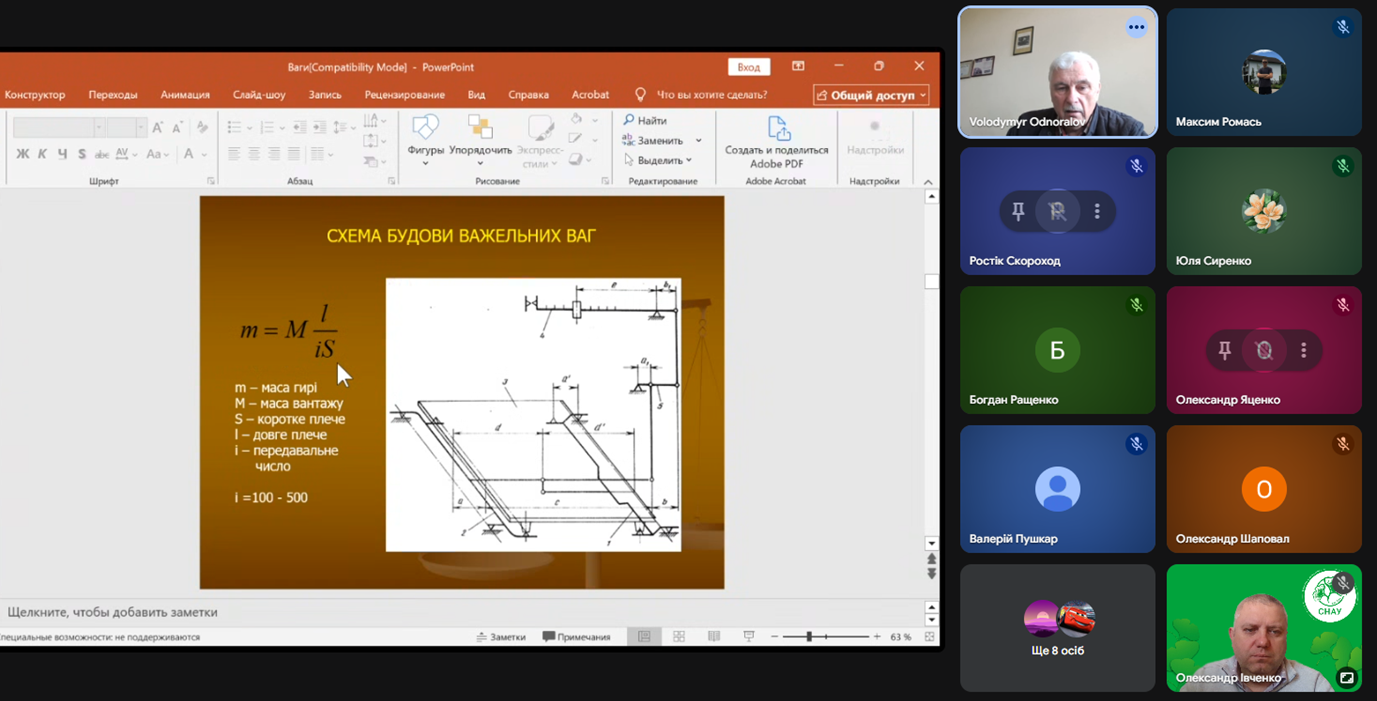This screenshot has width=1377, height=701.
Task: Toggle bold Ж formatting
Action: tap(22, 154)
